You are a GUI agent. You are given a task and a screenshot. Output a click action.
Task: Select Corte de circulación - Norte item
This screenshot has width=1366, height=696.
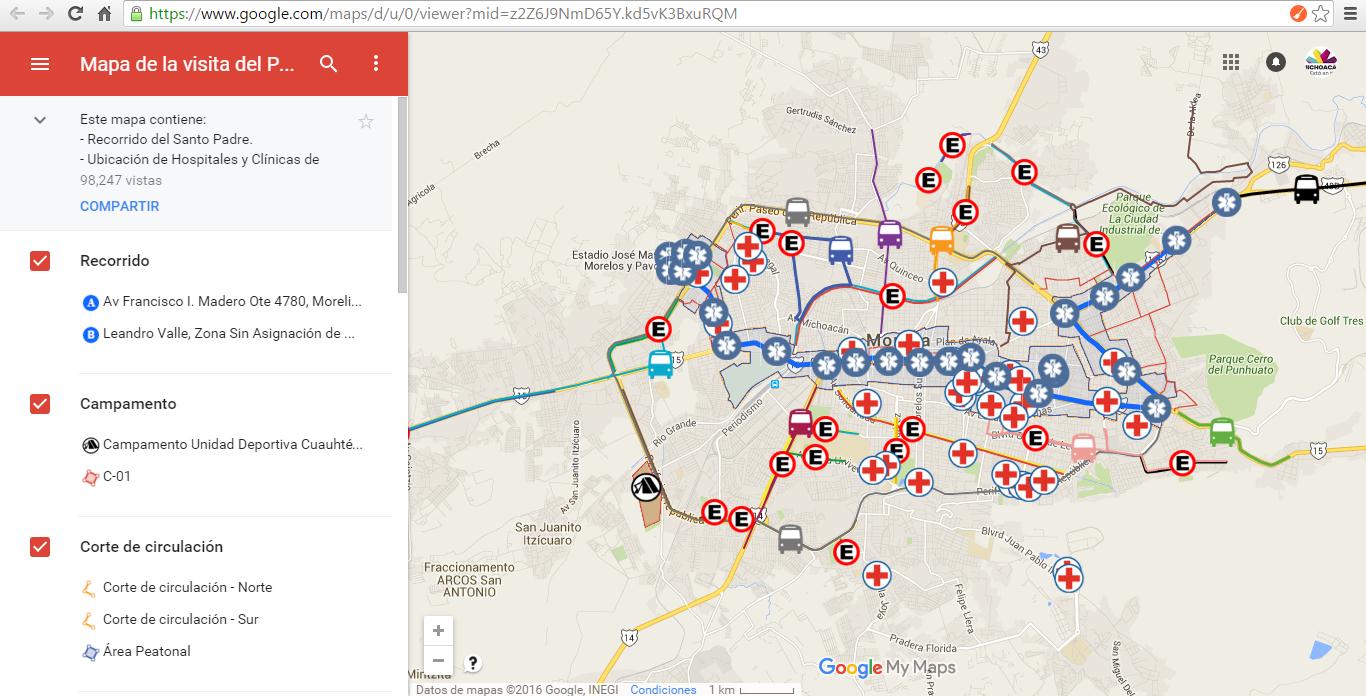pos(187,588)
